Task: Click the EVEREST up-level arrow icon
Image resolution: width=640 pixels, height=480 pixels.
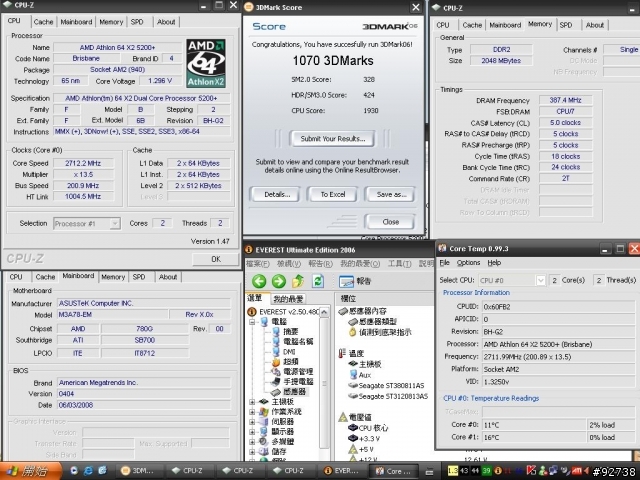Action: (298, 281)
